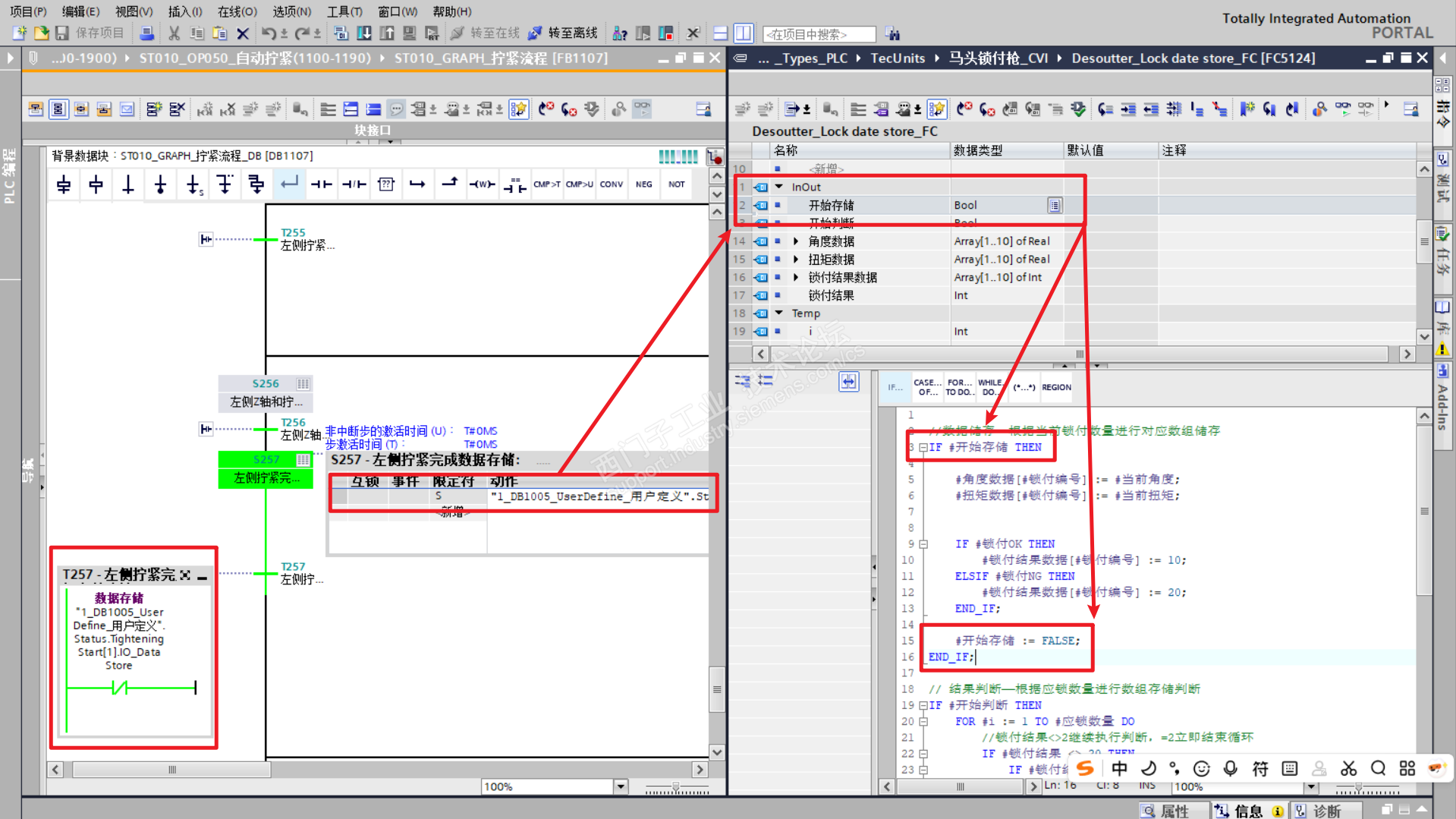Open the 项目(P) menu
Viewport: 1456px width, 819px height.
(28, 11)
